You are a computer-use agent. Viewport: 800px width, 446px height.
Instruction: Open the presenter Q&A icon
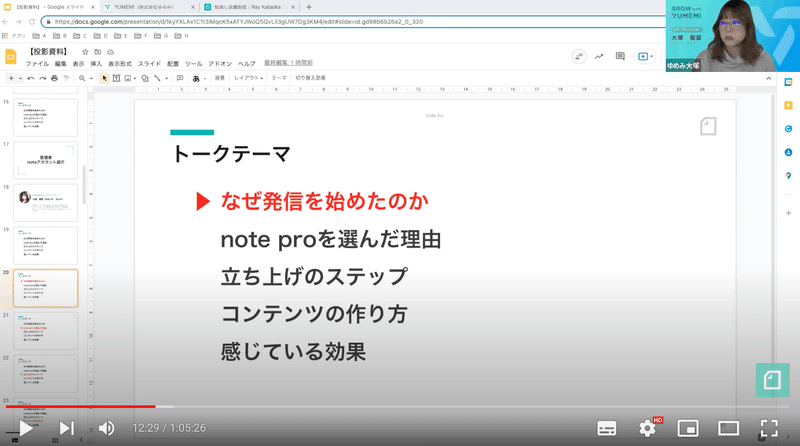(x=579, y=57)
